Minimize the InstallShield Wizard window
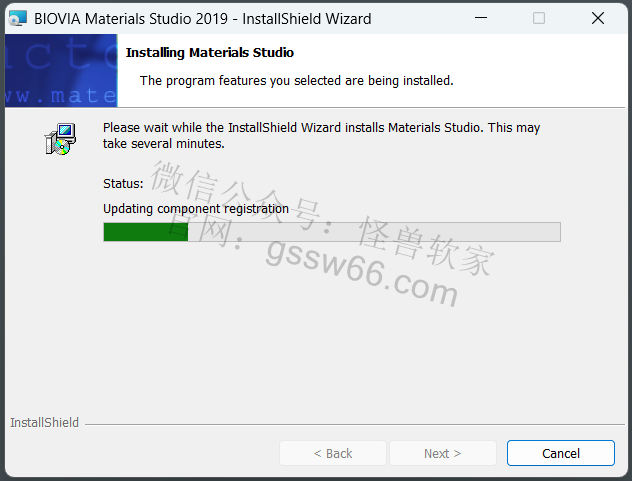The width and height of the screenshot is (632, 481). pyautogui.click(x=481, y=18)
